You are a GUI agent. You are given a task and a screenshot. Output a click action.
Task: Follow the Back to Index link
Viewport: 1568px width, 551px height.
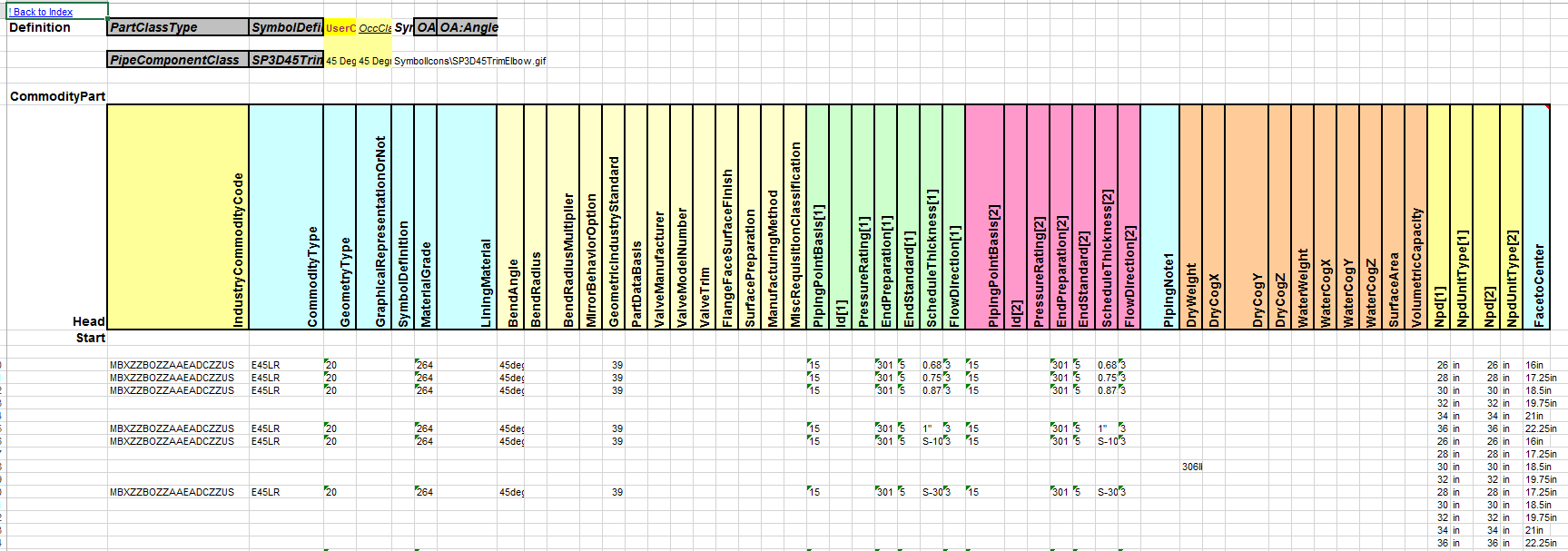(41, 12)
